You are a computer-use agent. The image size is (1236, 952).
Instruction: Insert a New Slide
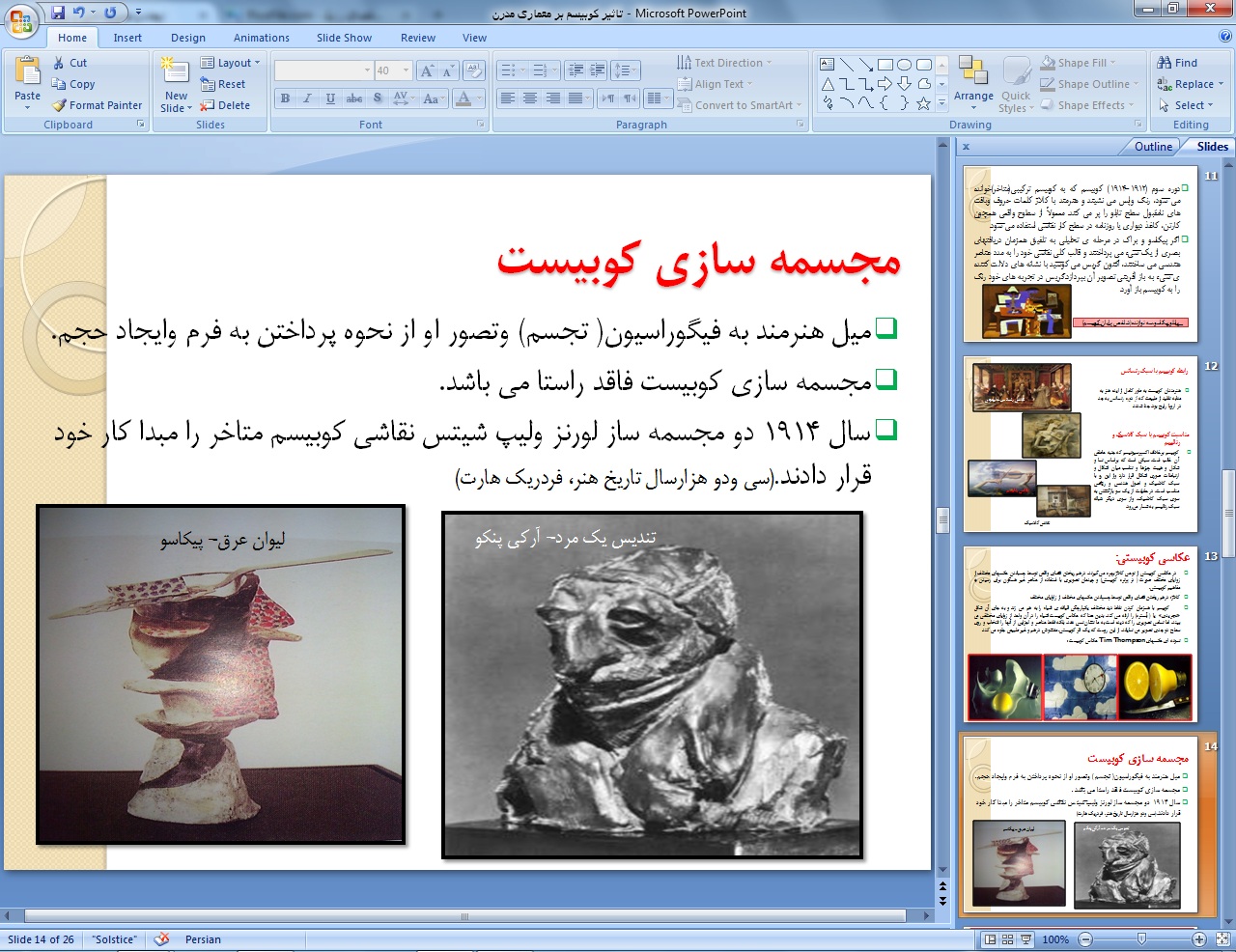click(176, 85)
